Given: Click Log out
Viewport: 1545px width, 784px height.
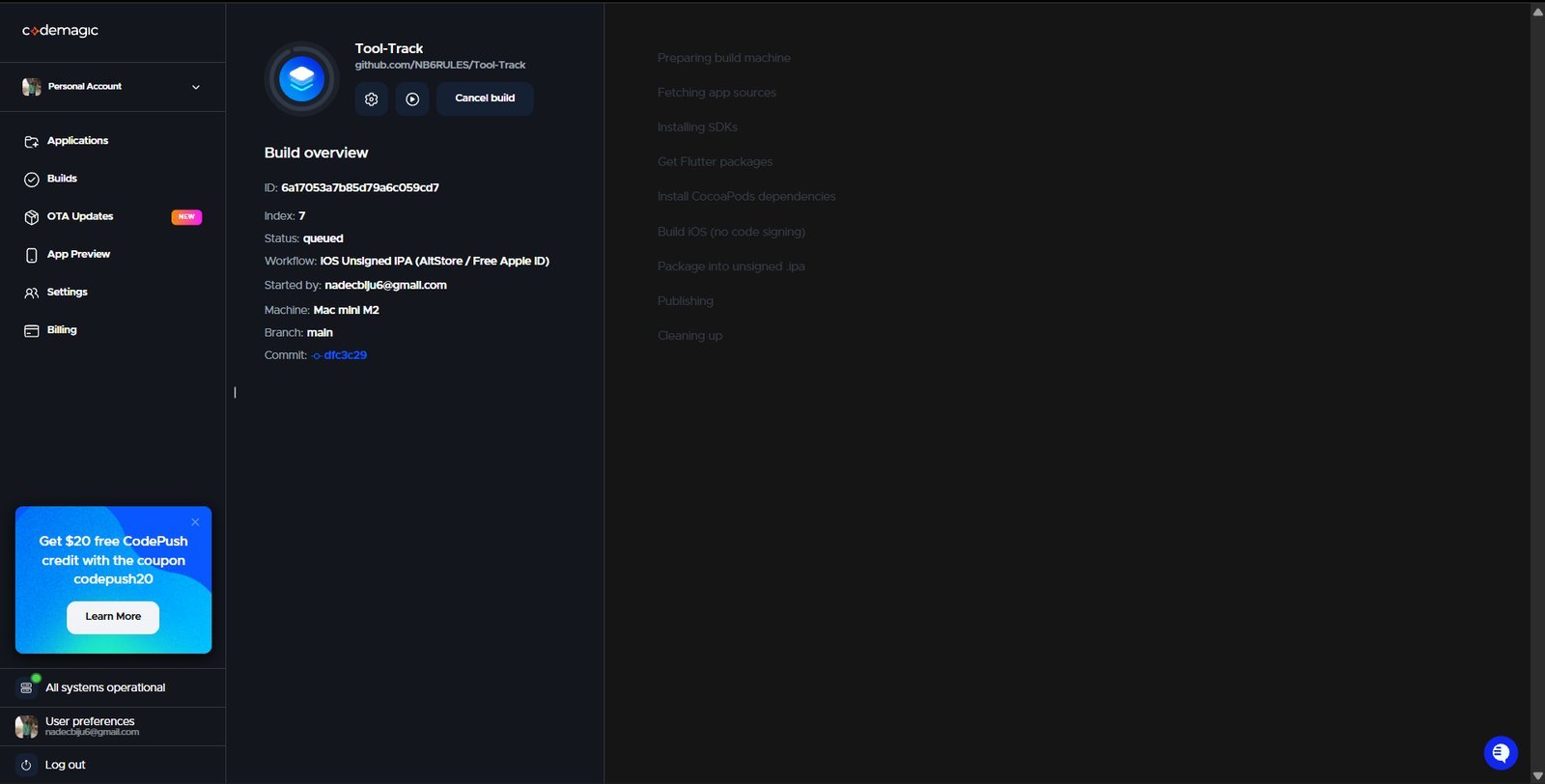Looking at the screenshot, I should (65, 765).
